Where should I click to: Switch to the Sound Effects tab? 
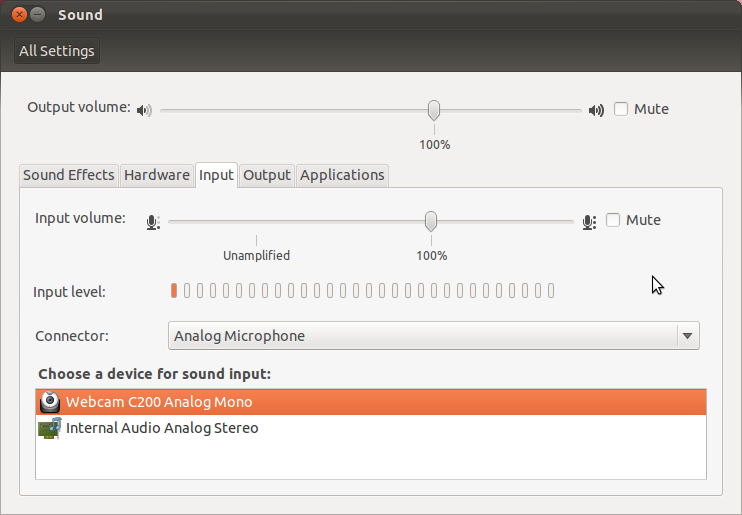69,175
